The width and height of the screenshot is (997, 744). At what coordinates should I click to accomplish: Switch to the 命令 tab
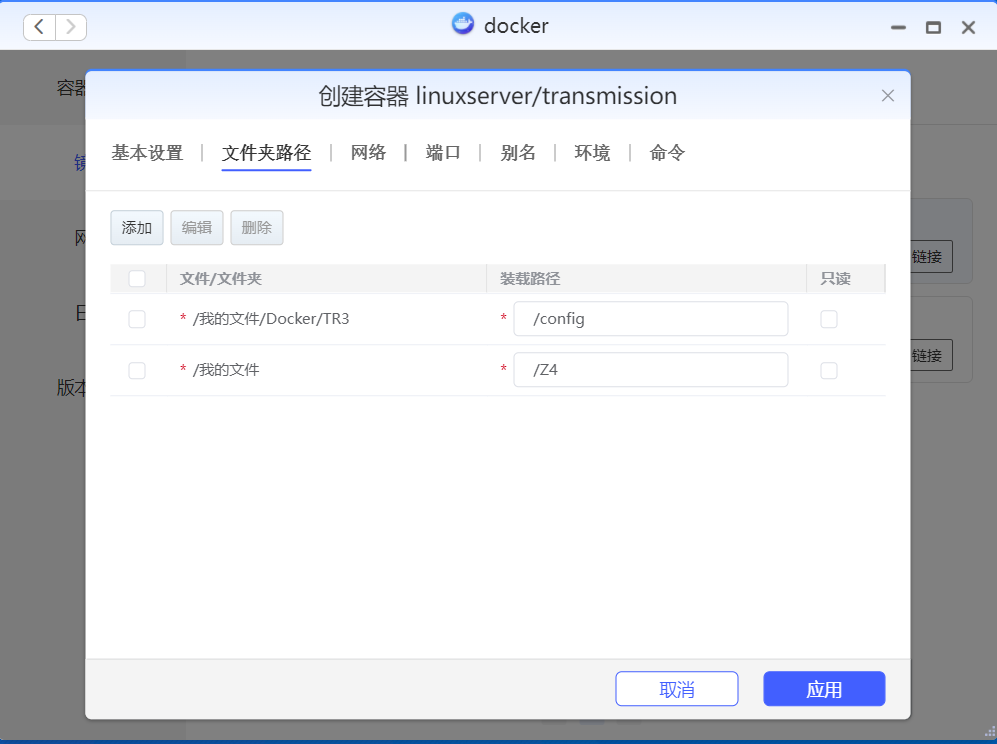(x=667, y=153)
